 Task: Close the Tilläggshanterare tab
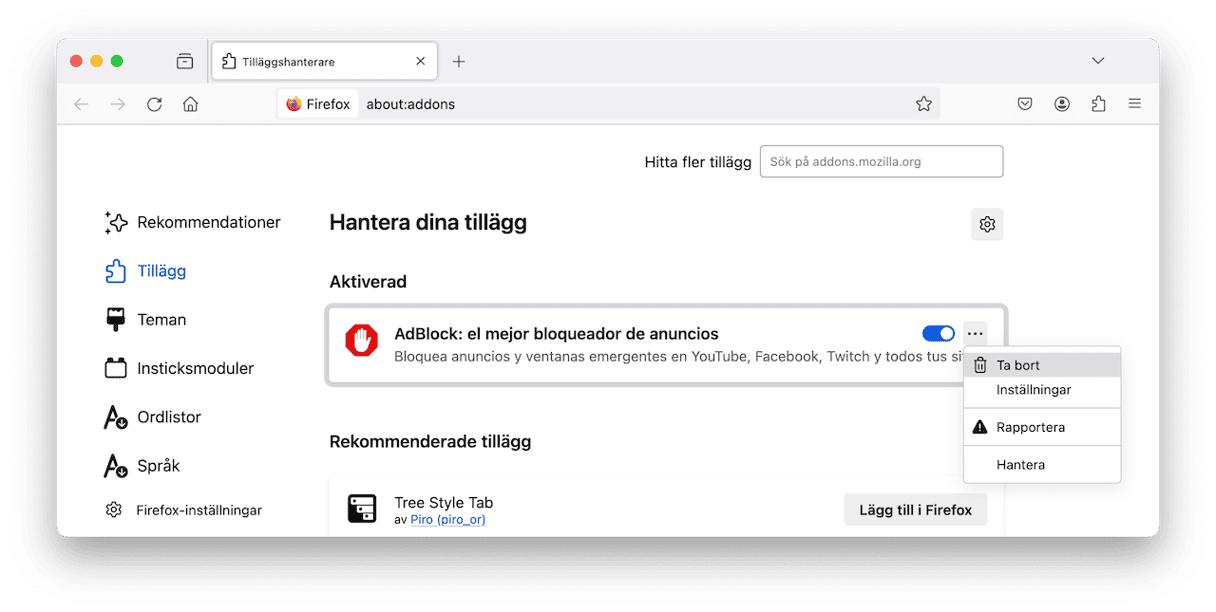[421, 61]
